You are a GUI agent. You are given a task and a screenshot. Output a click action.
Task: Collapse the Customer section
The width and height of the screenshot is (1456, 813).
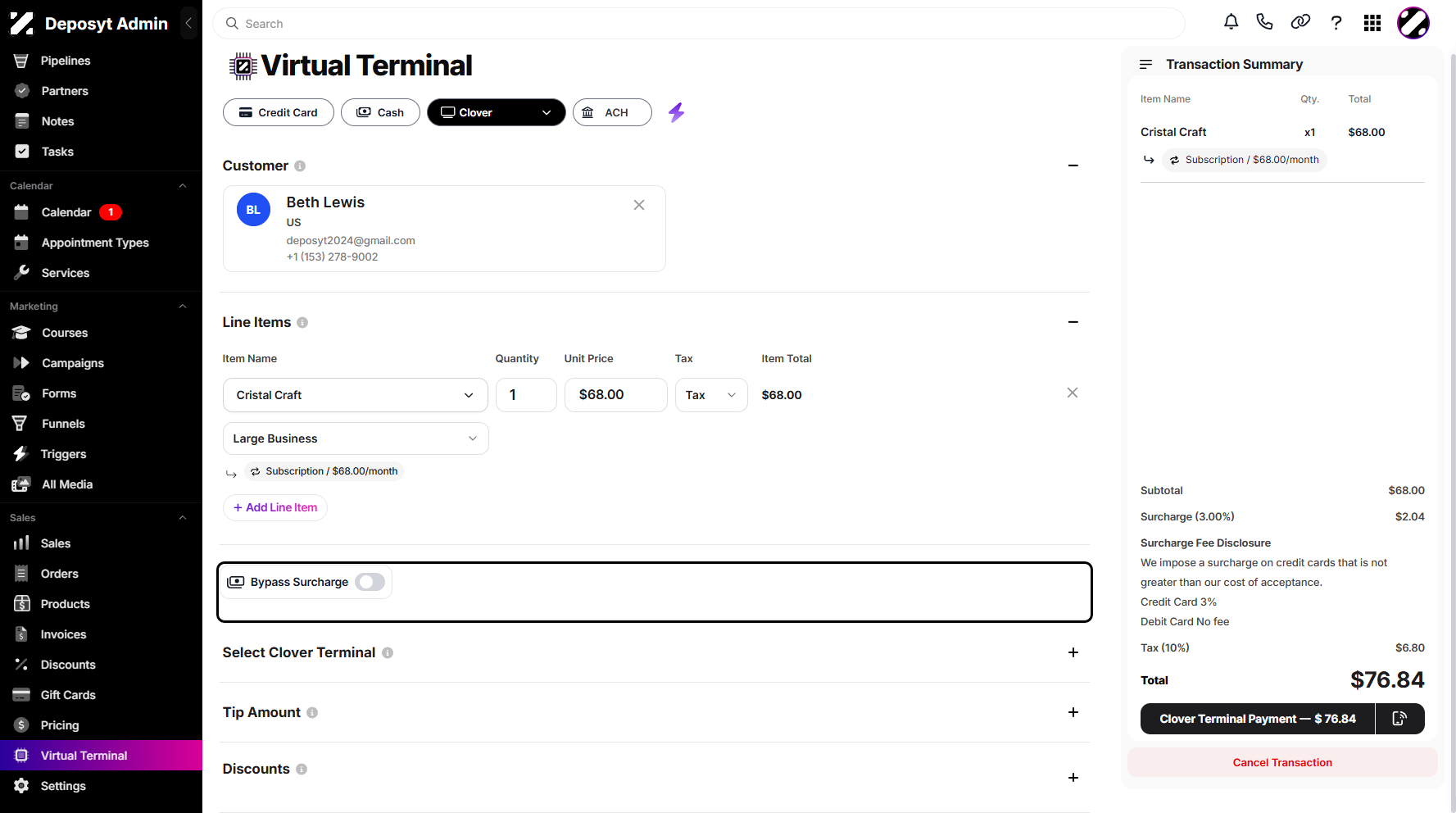pos(1073,166)
